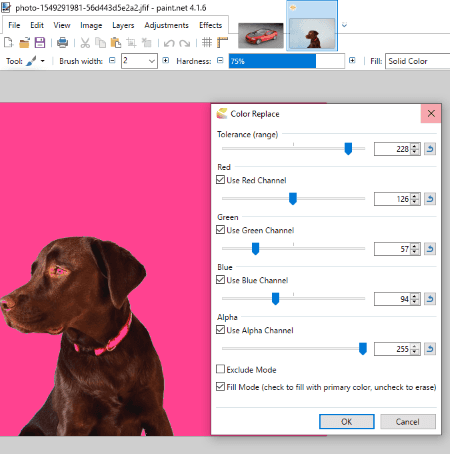Reset the Tolerance value with its arrow icon
Screen dimensions: 450x454
pos(430,149)
